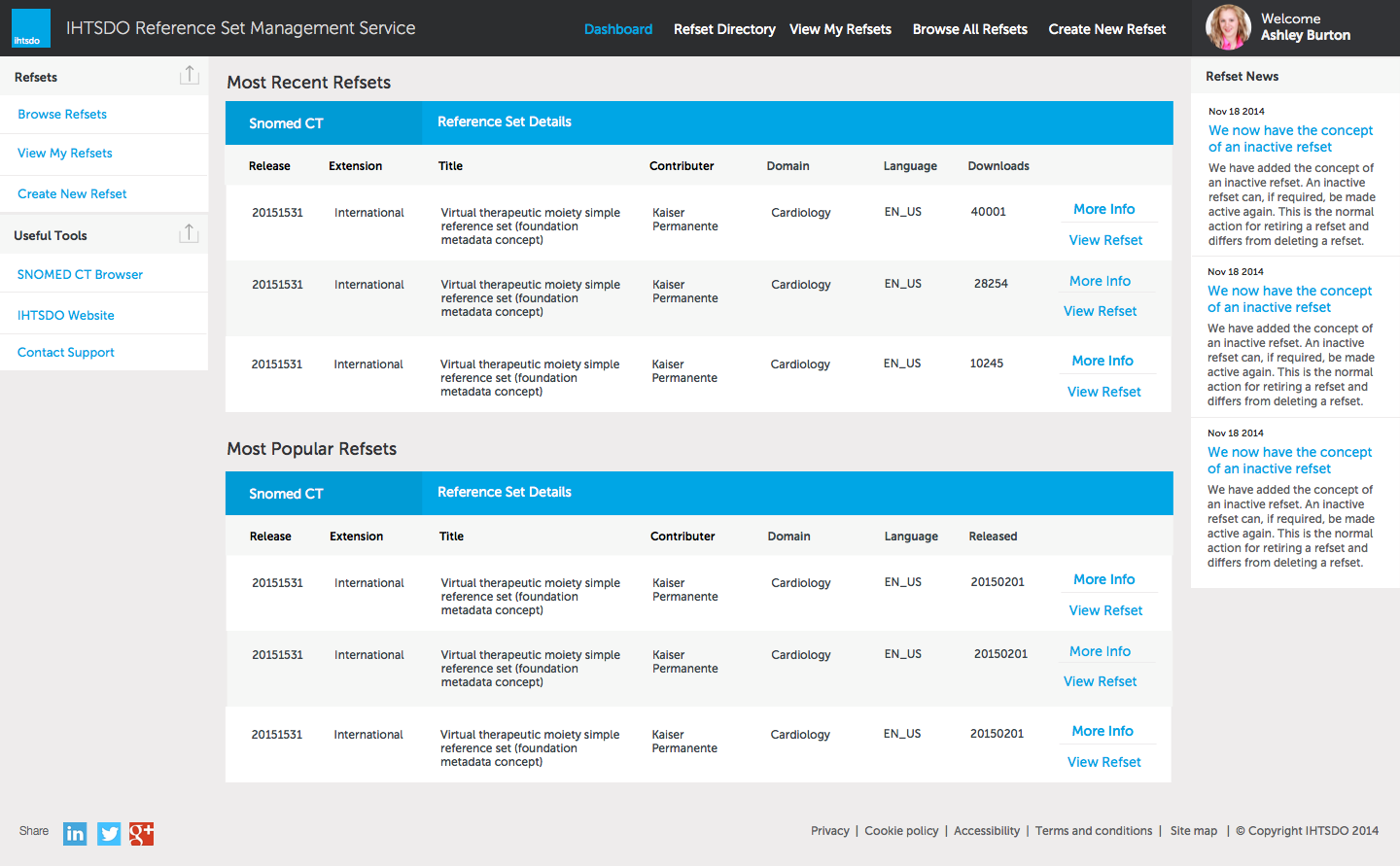
Task: Open More Info in first Most Popular row
Action: coord(1104,579)
